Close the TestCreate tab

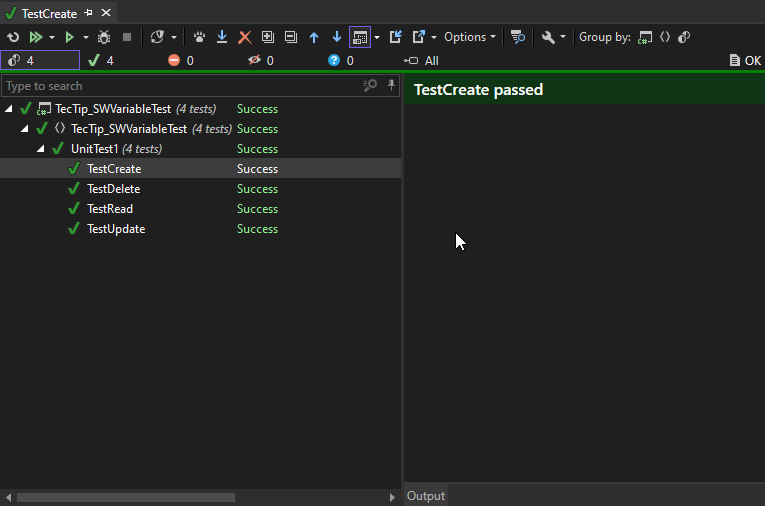106,13
